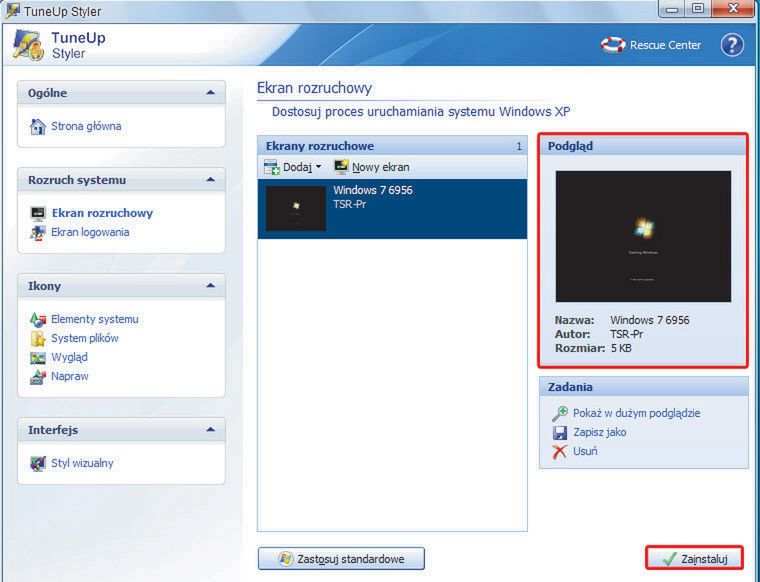Click the home icon beside Strona główna
760x582 pixels.
pos(37,126)
